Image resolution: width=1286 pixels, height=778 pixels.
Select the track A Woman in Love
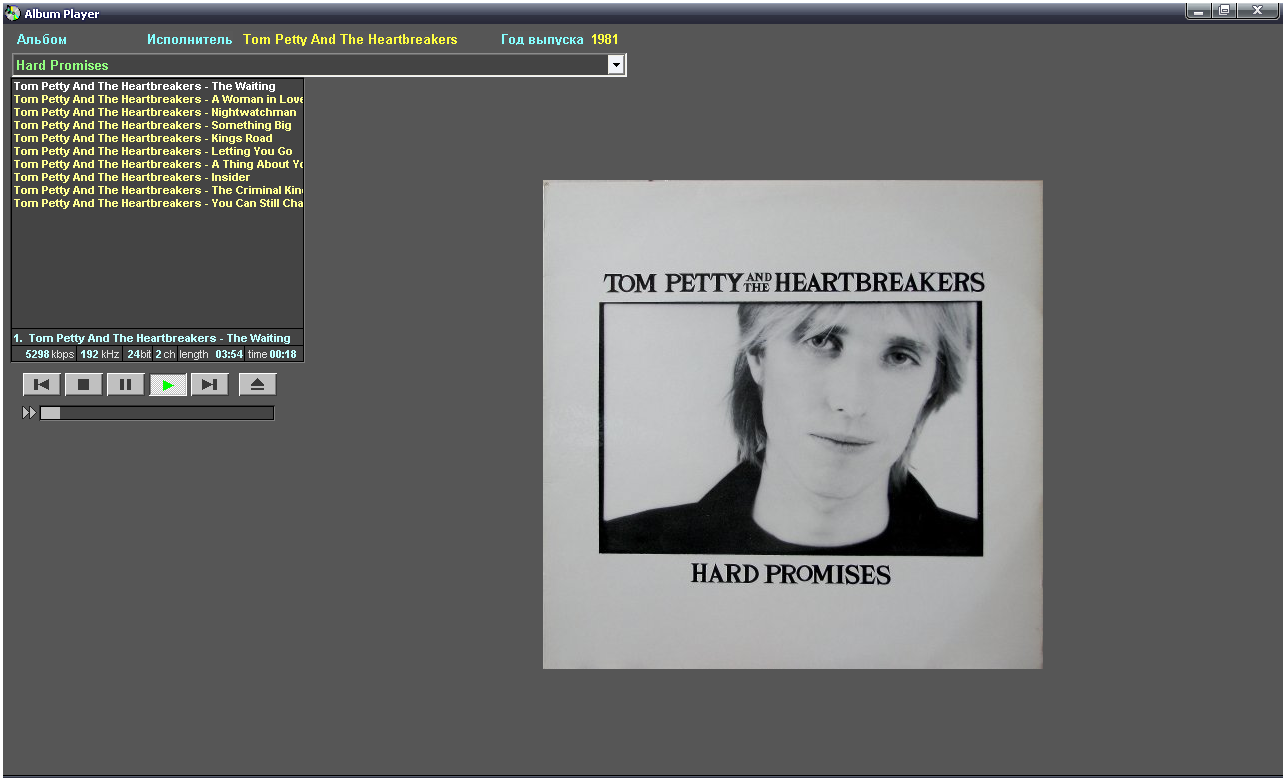pyautogui.click(x=158, y=99)
